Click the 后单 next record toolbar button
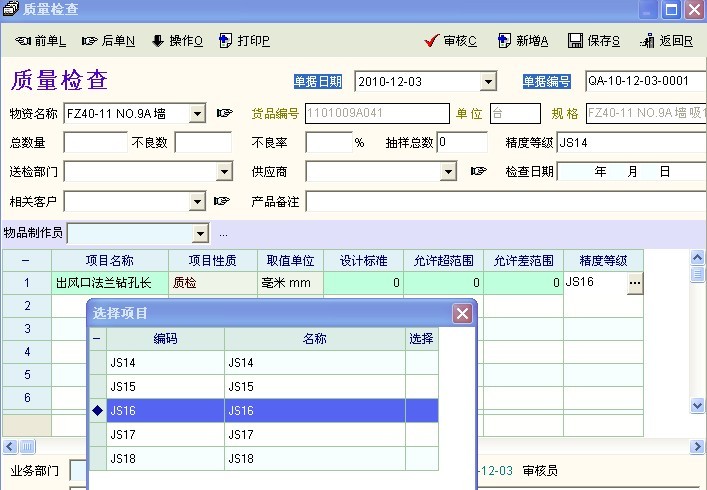 [108, 41]
